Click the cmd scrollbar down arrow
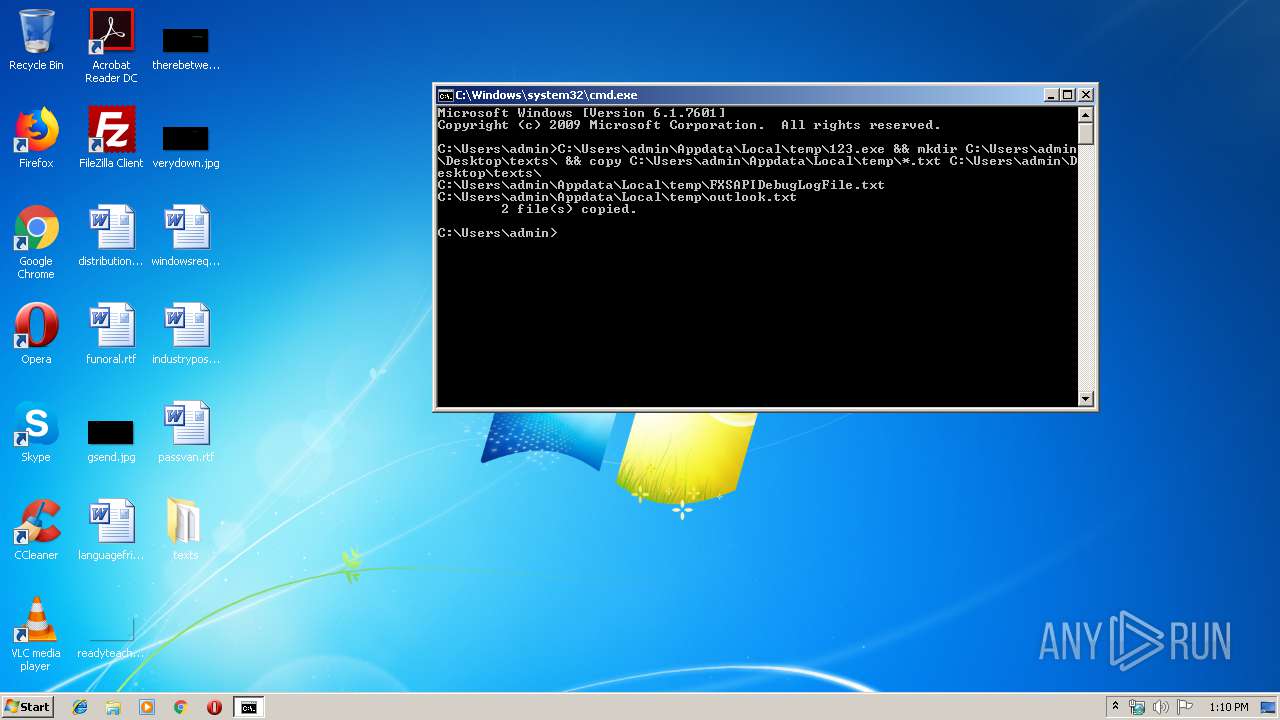 click(x=1086, y=398)
